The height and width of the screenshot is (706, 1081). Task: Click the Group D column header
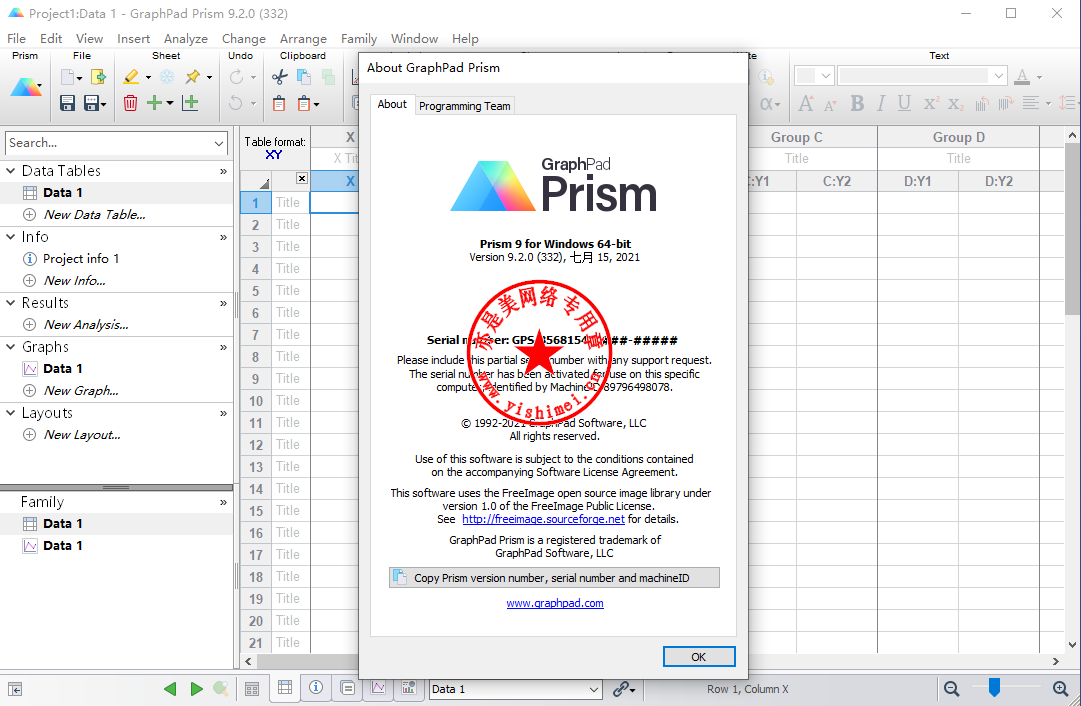(x=958, y=137)
